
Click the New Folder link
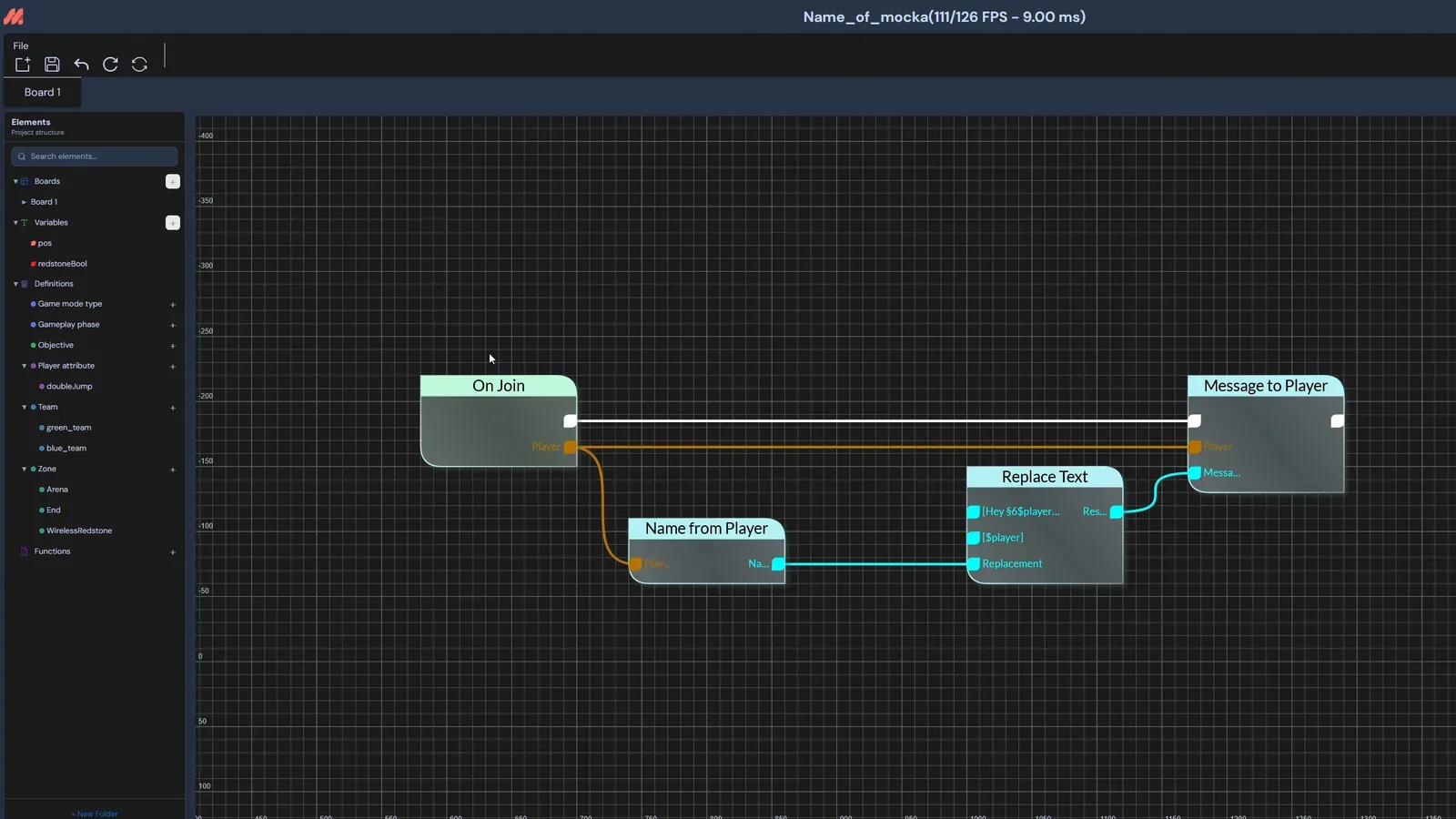[95, 814]
